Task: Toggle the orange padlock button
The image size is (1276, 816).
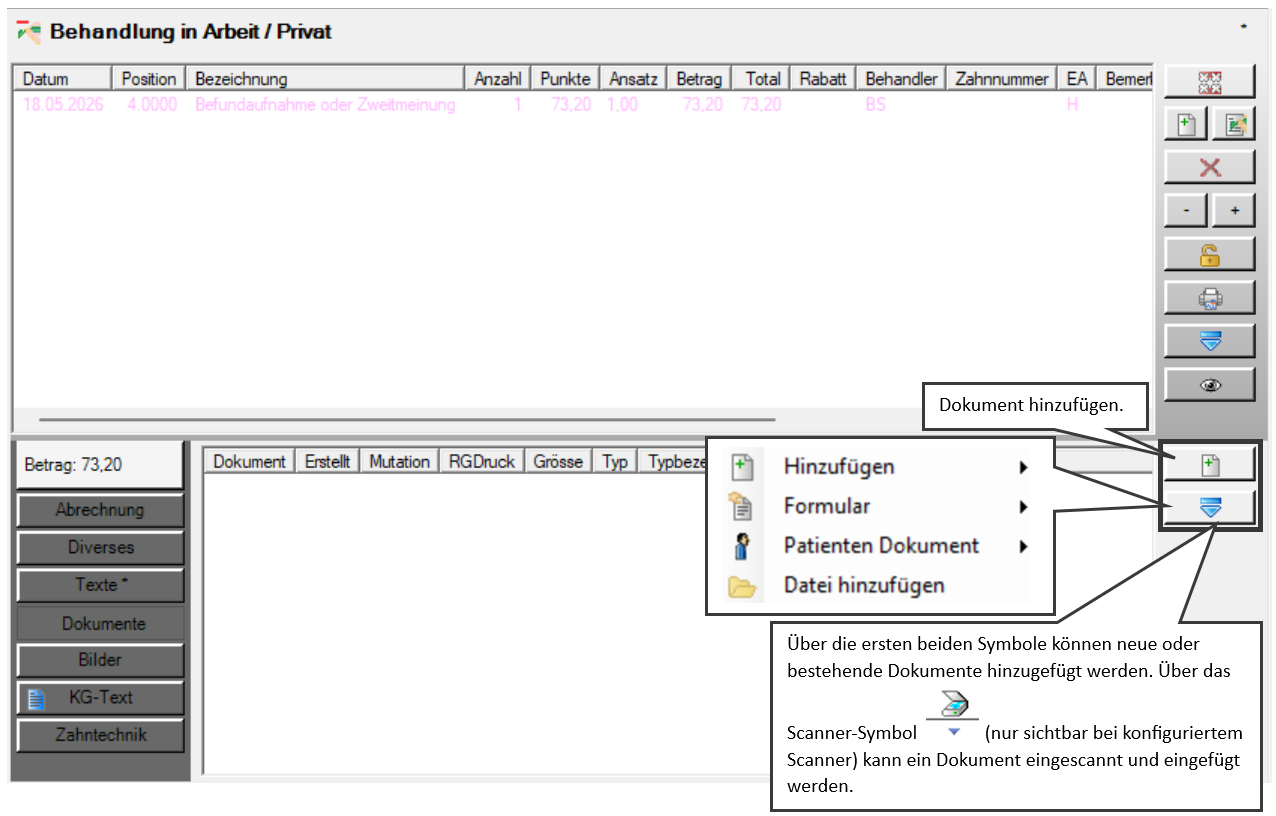Action: click(x=1209, y=255)
